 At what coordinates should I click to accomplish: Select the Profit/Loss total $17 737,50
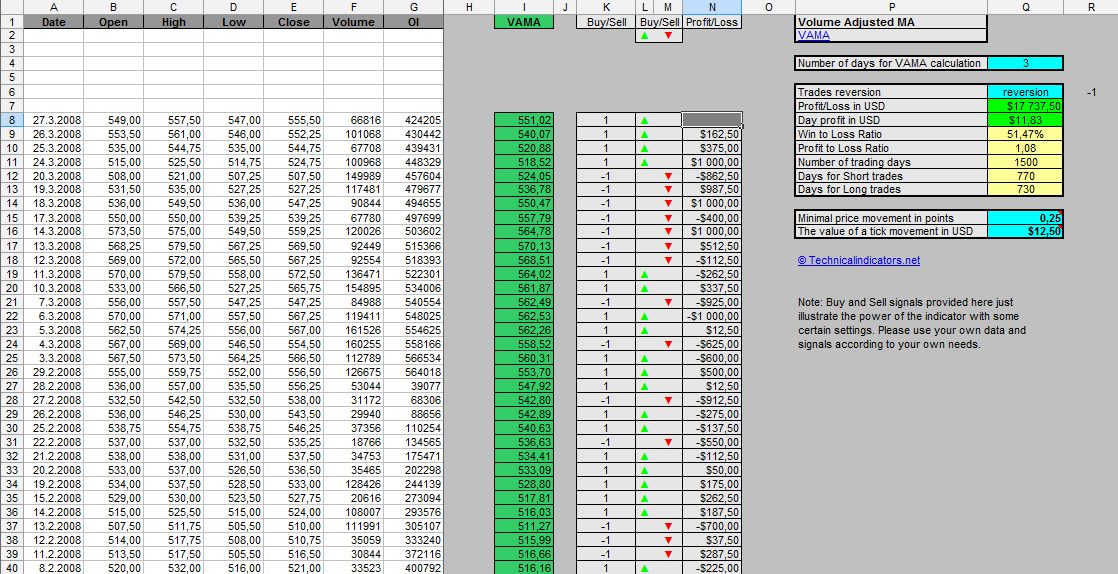pos(1025,106)
